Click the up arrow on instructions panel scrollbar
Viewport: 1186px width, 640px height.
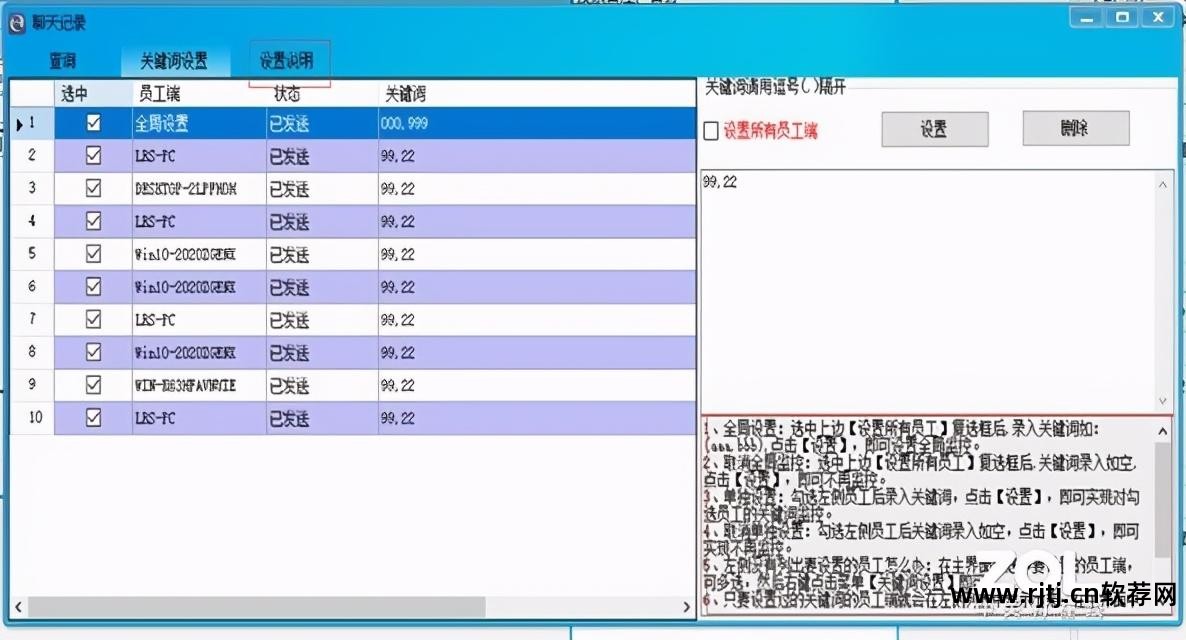point(1161,430)
